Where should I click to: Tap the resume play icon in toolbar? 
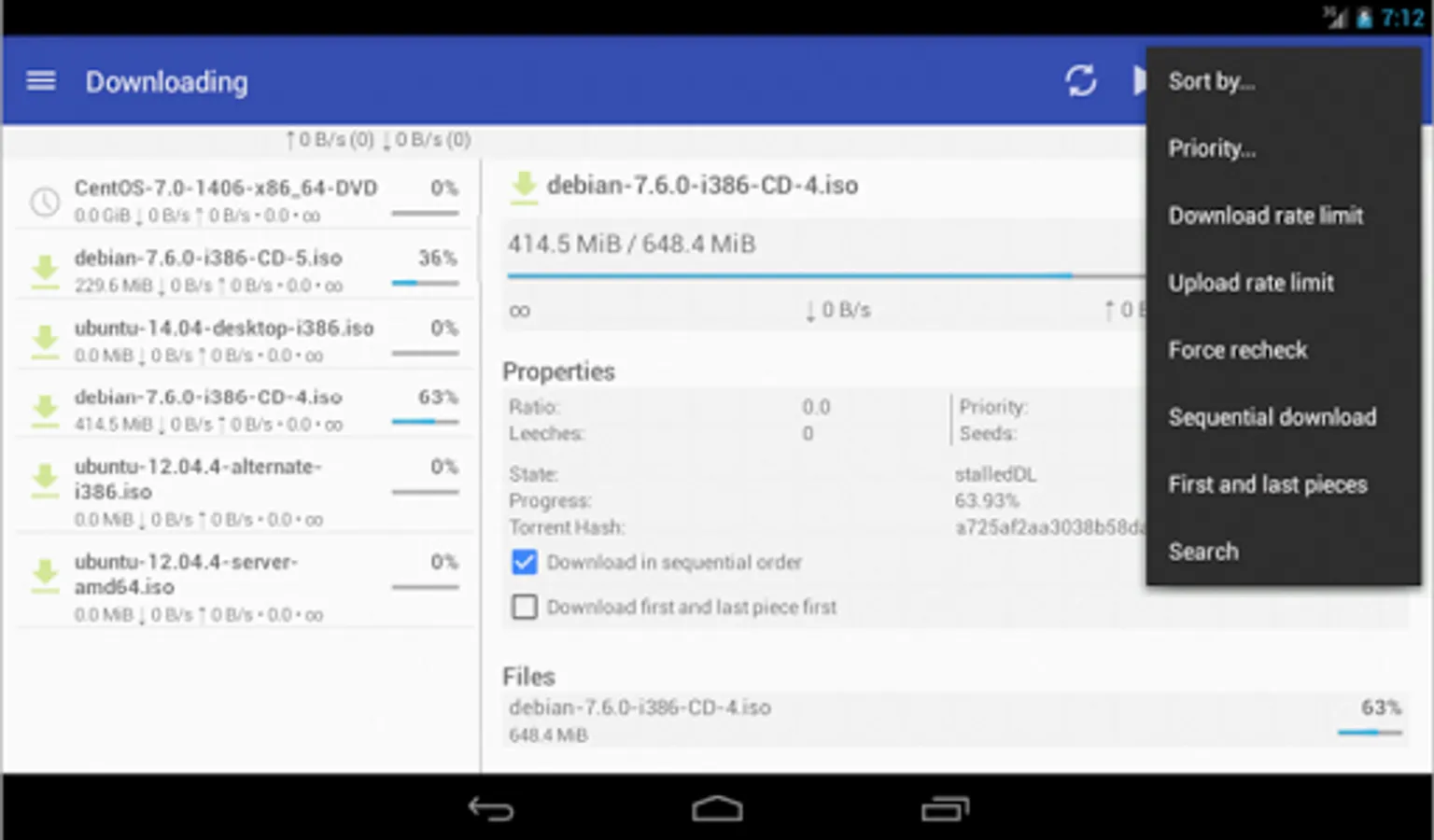pos(1139,81)
